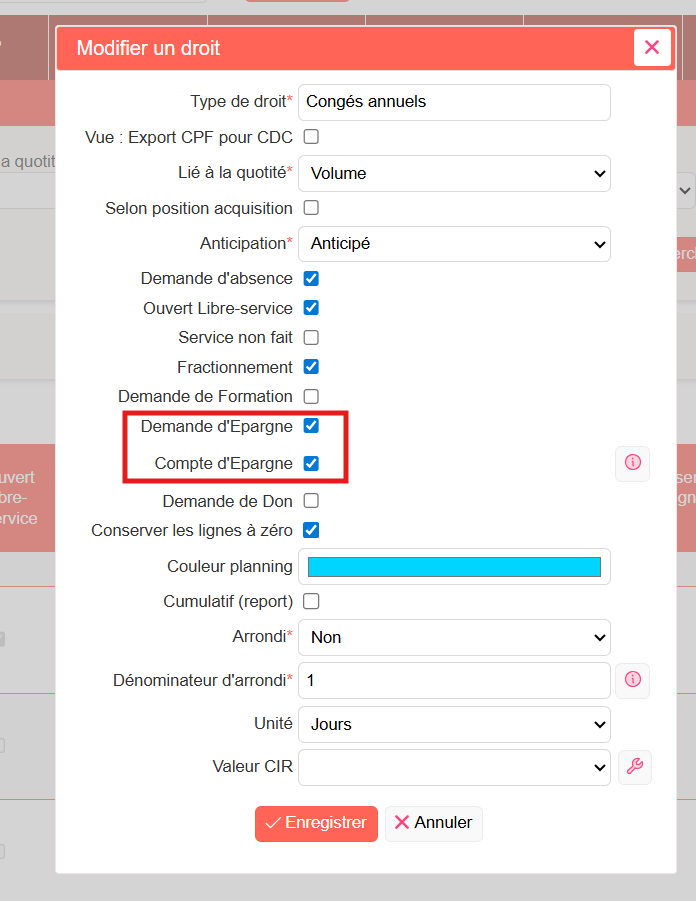Open the Lié à la quotité dropdown
The width and height of the screenshot is (696, 901).
click(454, 173)
